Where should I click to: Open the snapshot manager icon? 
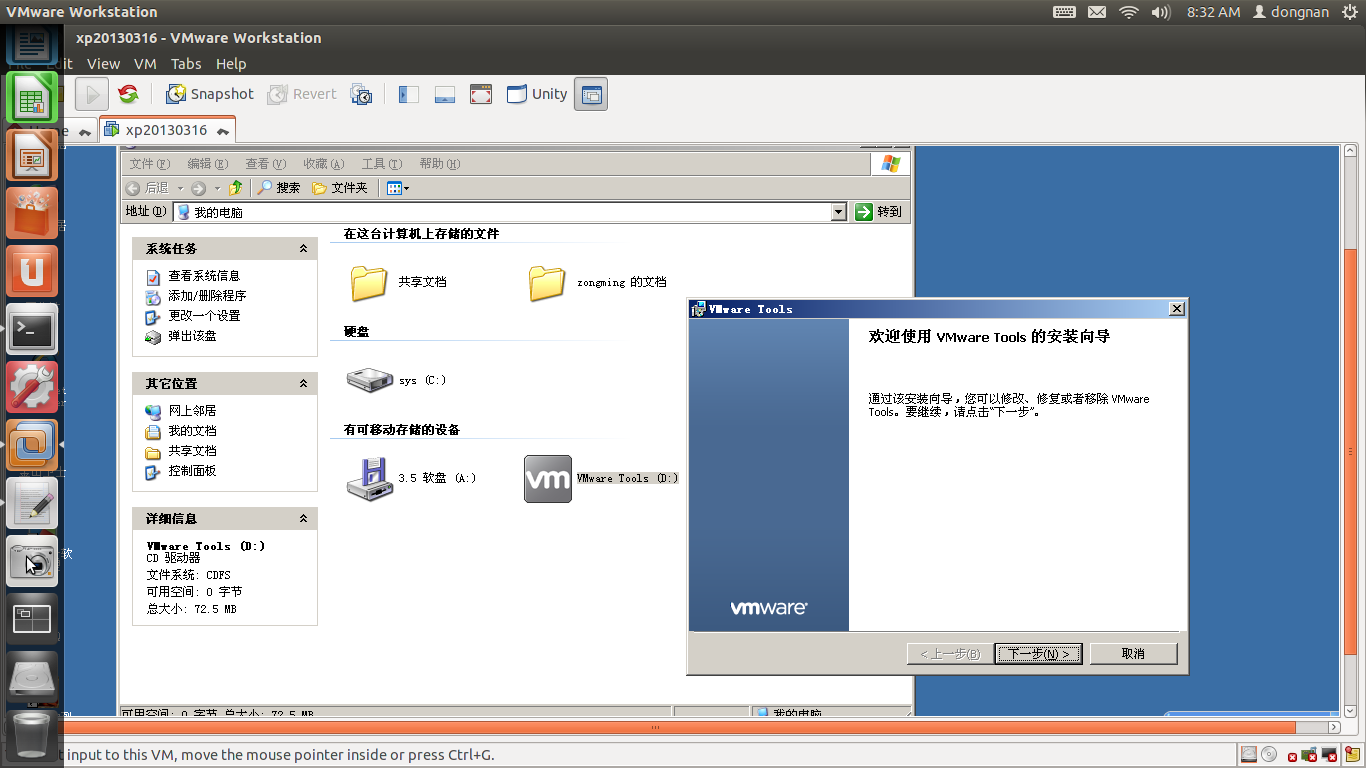pyautogui.click(x=361, y=94)
